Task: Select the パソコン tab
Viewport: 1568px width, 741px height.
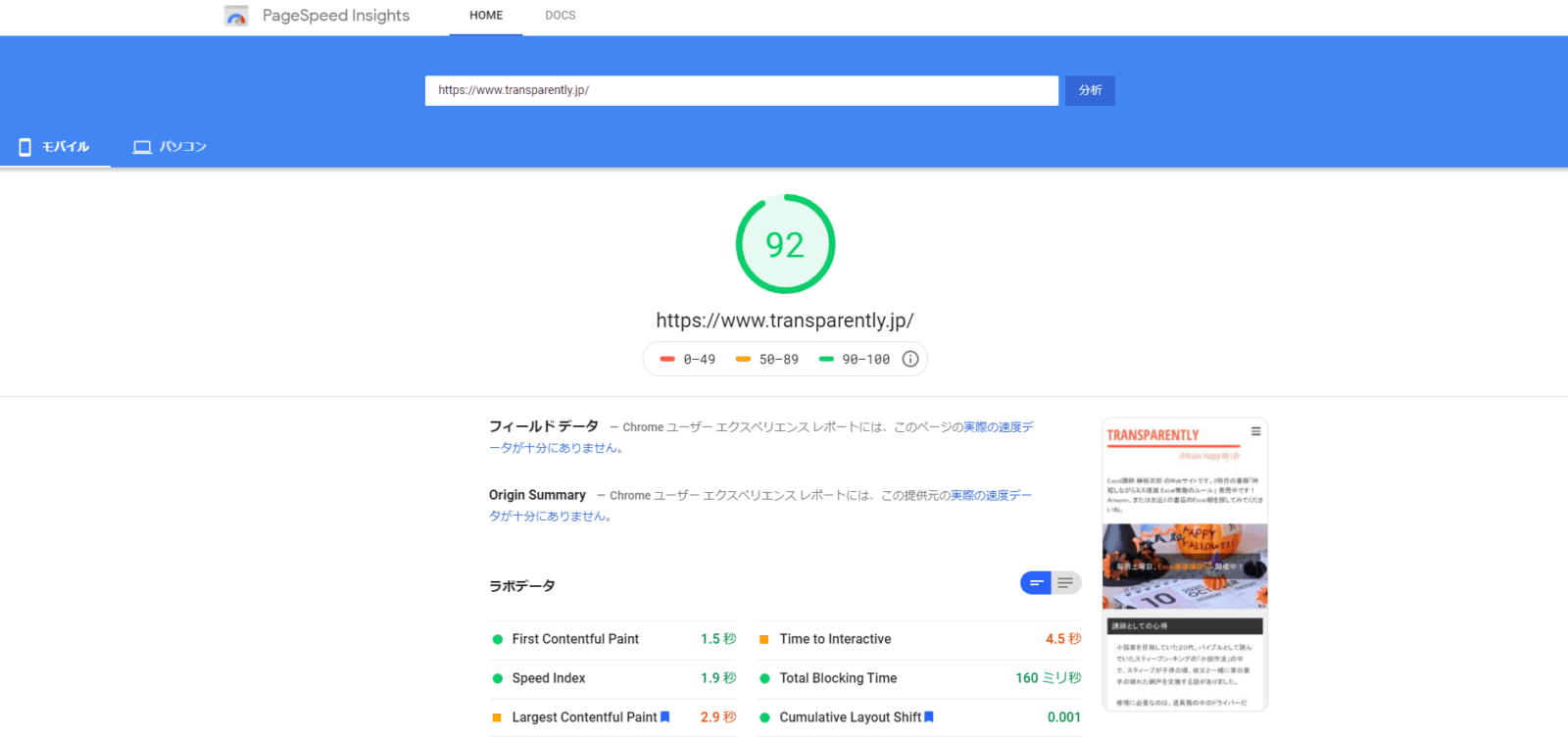Action: tap(170, 147)
